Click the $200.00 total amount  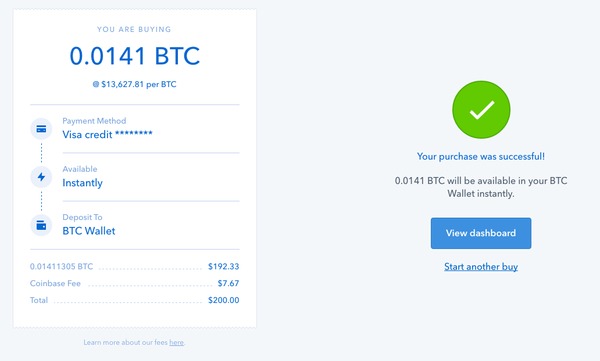[x=223, y=300]
